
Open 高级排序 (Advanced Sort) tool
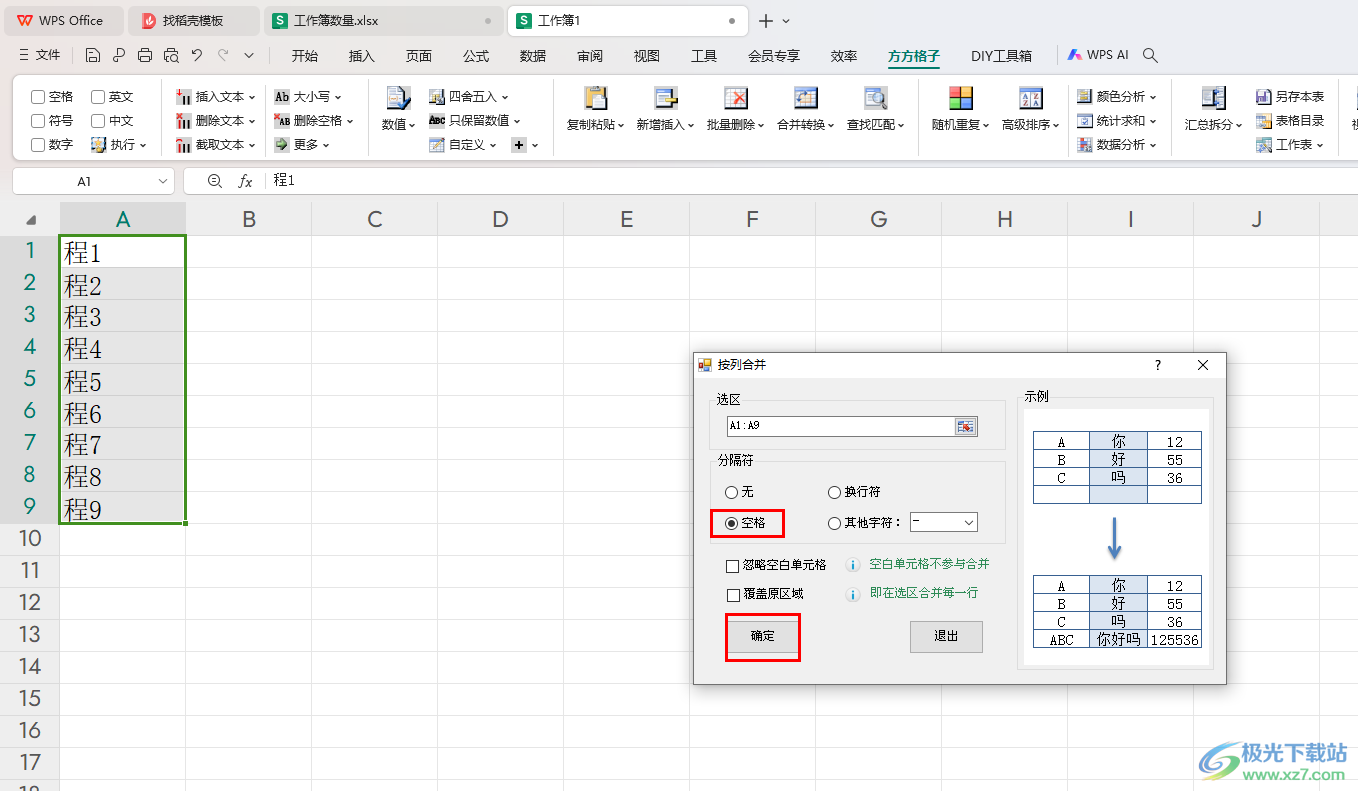[x=1031, y=98]
